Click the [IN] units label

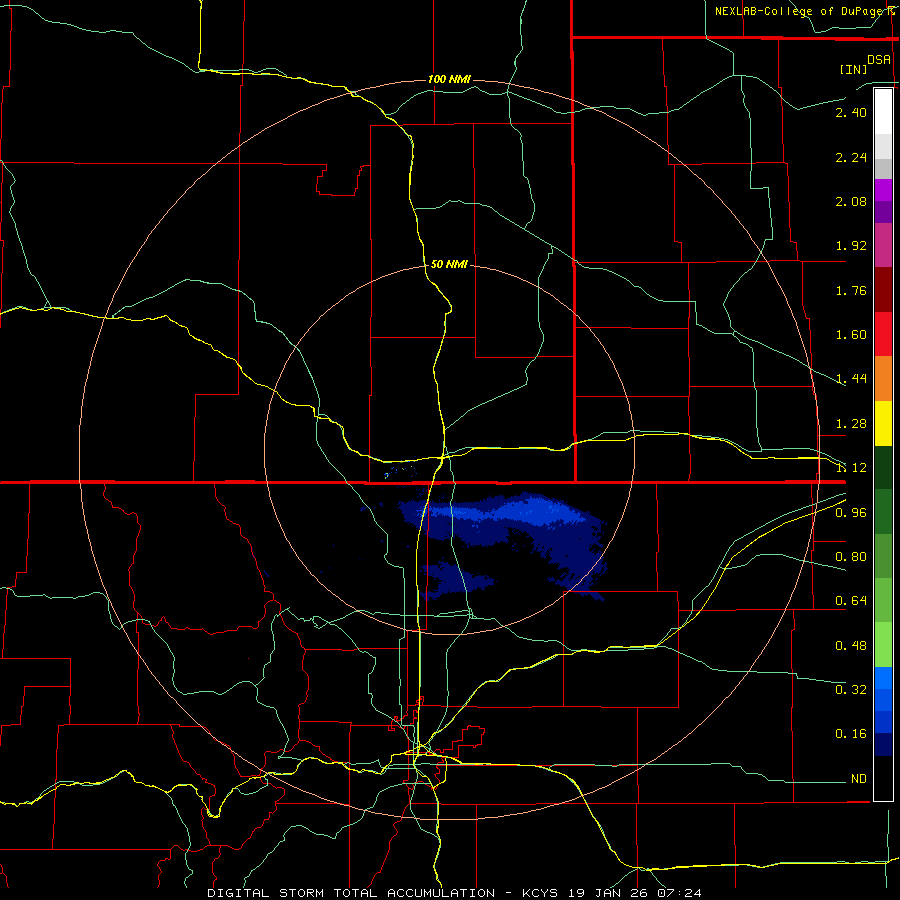pyautogui.click(x=853, y=69)
